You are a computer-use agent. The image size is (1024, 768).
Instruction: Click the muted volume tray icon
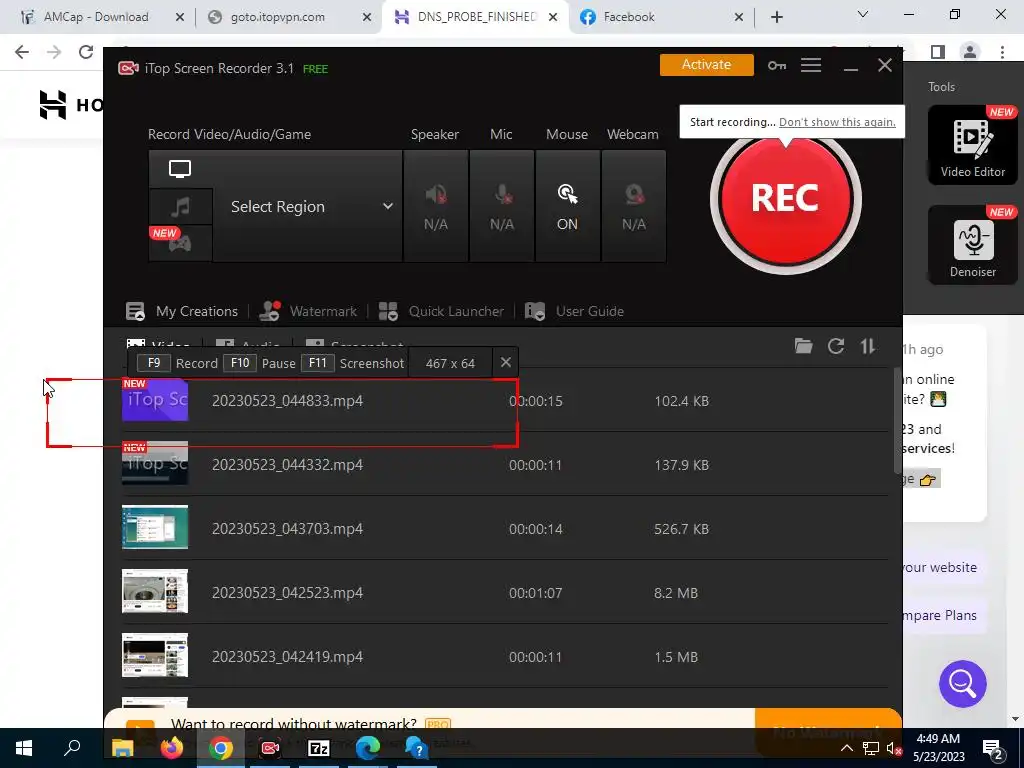(893, 748)
